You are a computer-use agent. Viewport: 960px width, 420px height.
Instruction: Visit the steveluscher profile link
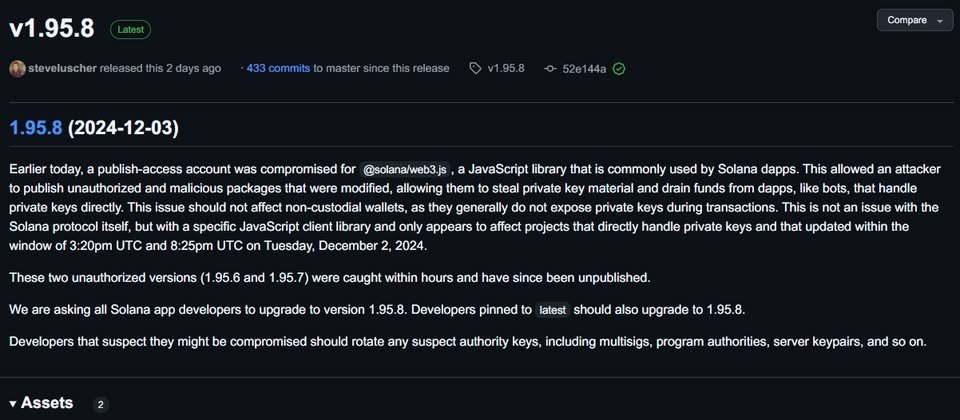click(x=62, y=69)
